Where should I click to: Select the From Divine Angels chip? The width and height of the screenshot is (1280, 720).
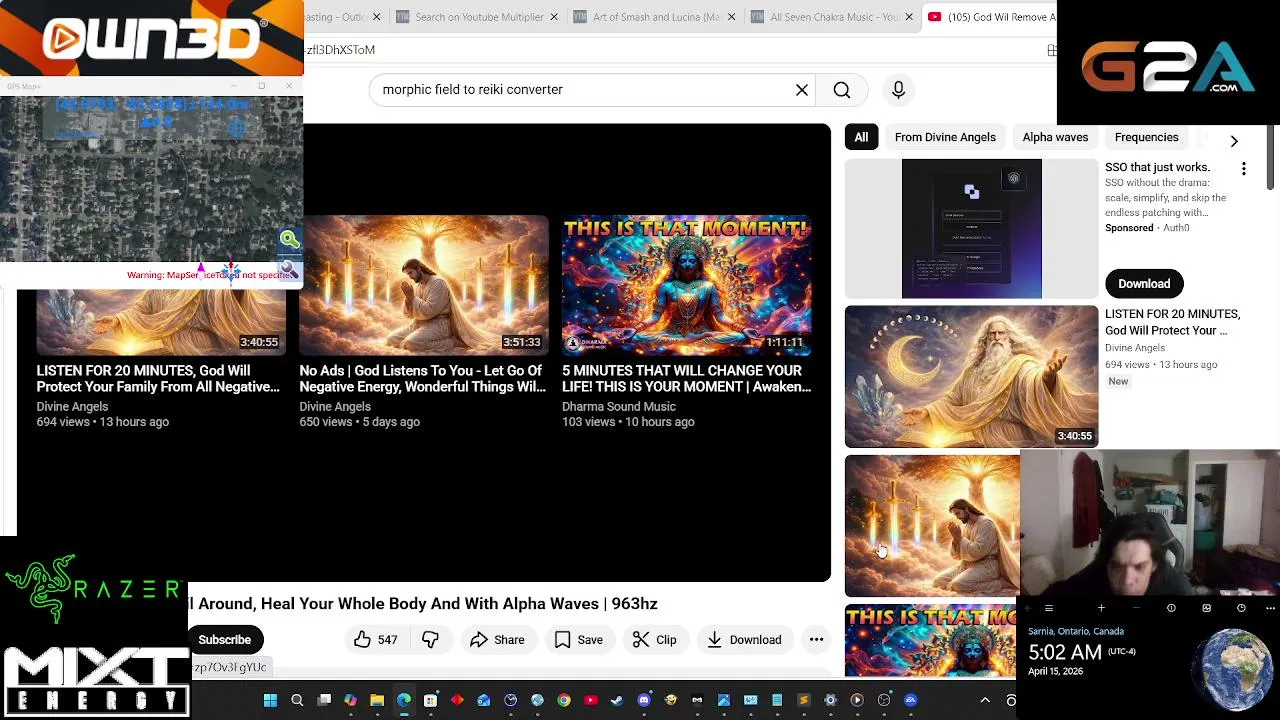945,137
